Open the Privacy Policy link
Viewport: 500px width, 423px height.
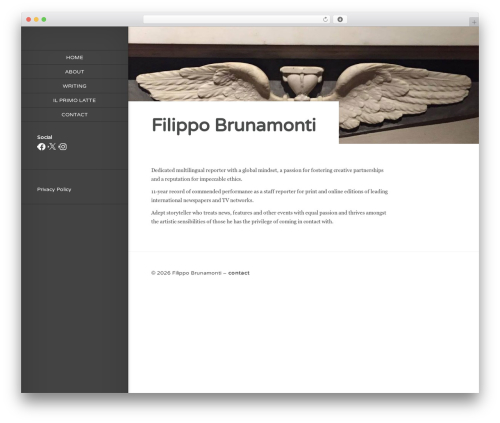pyautogui.click(x=54, y=189)
